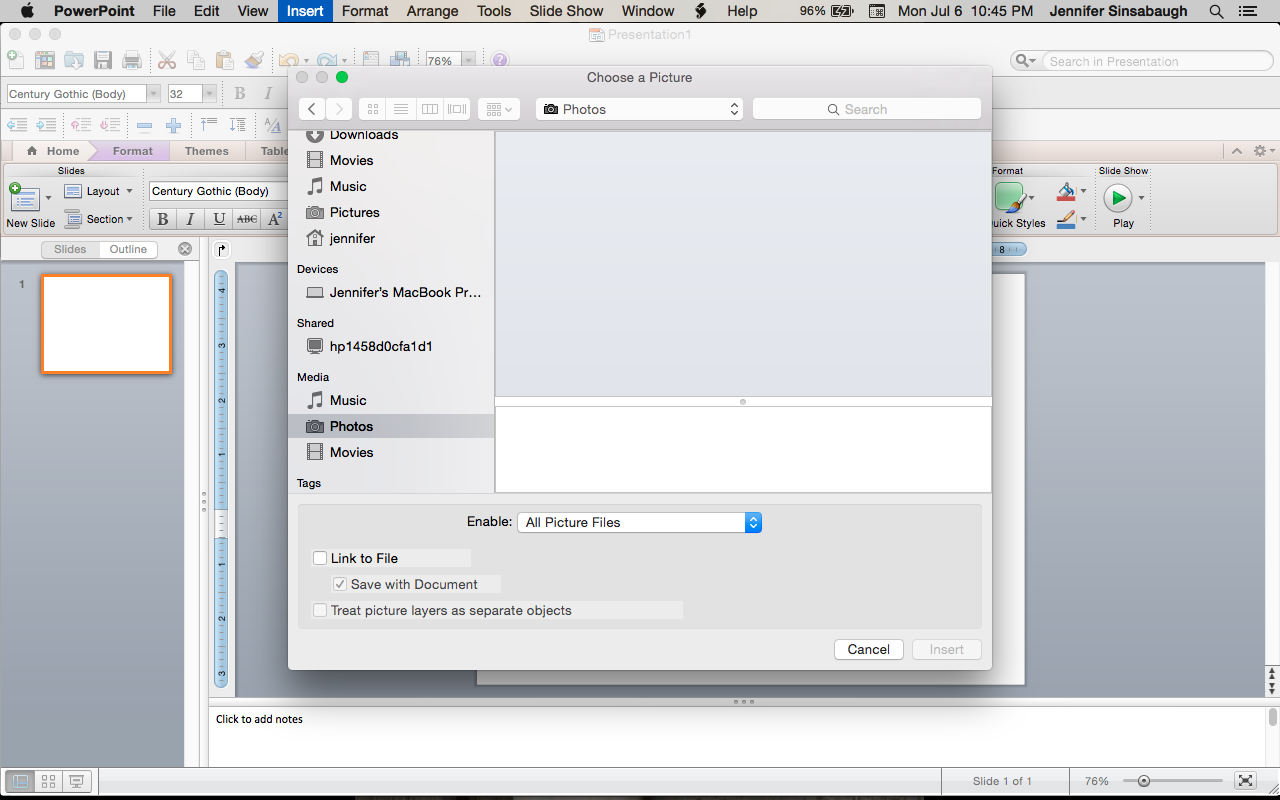Select the Outline tab in slide pane
Viewport: 1280px width, 800px height.
tap(128, 249)
